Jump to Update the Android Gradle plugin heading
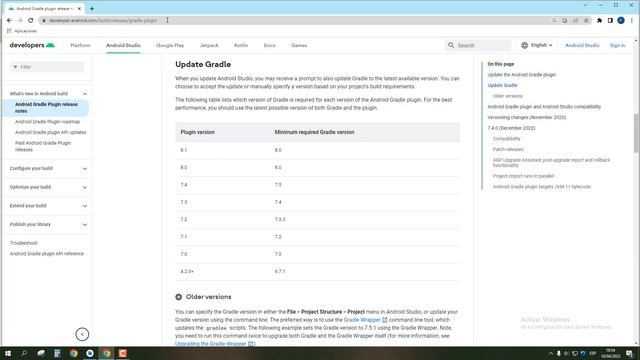The width and height of the screenshot is (640, 360). click(x=522, y=75)
